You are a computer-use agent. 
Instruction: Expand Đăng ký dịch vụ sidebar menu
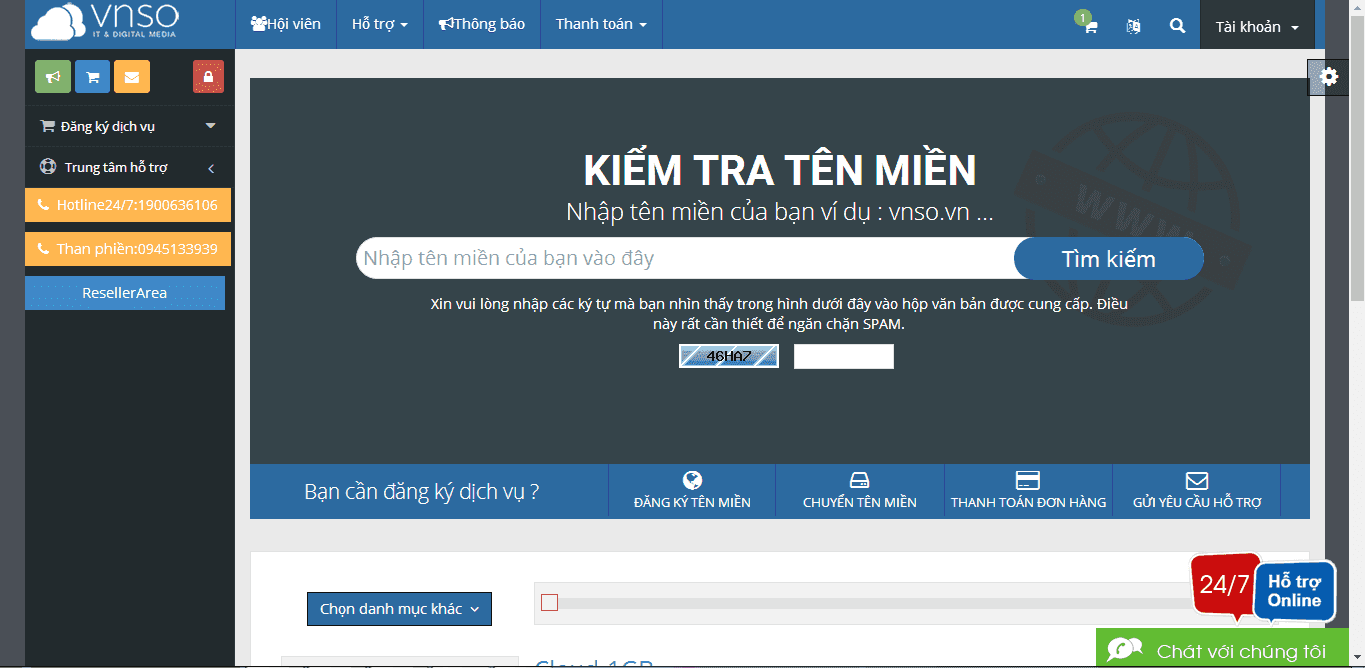pos(128,126)
